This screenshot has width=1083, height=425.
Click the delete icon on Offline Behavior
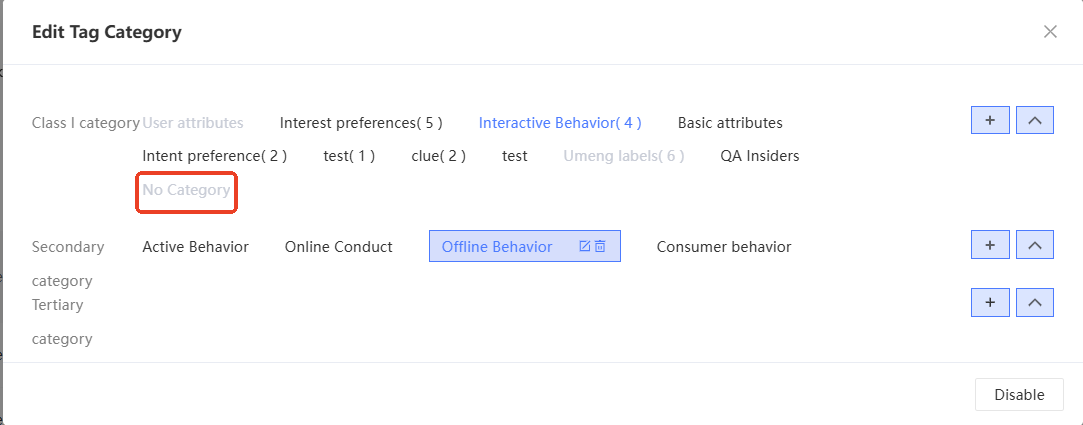tap(600, 247)
